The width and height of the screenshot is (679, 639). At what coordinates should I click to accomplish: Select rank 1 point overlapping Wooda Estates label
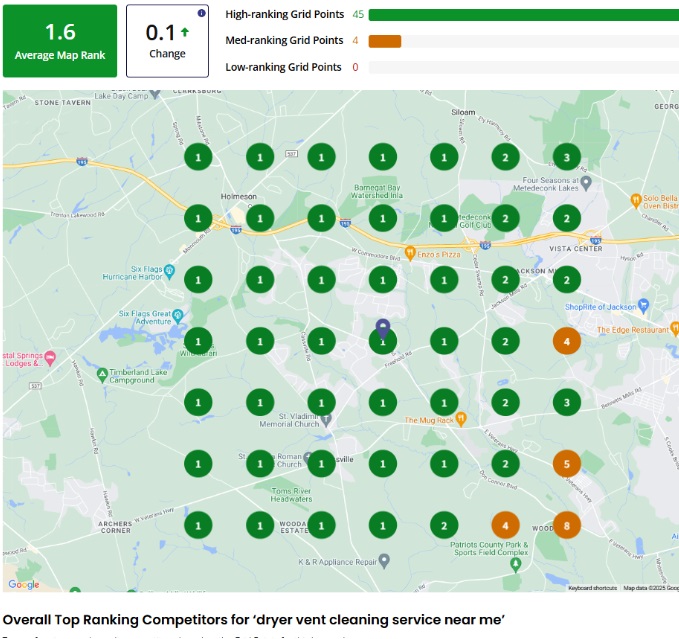(321, 525)
